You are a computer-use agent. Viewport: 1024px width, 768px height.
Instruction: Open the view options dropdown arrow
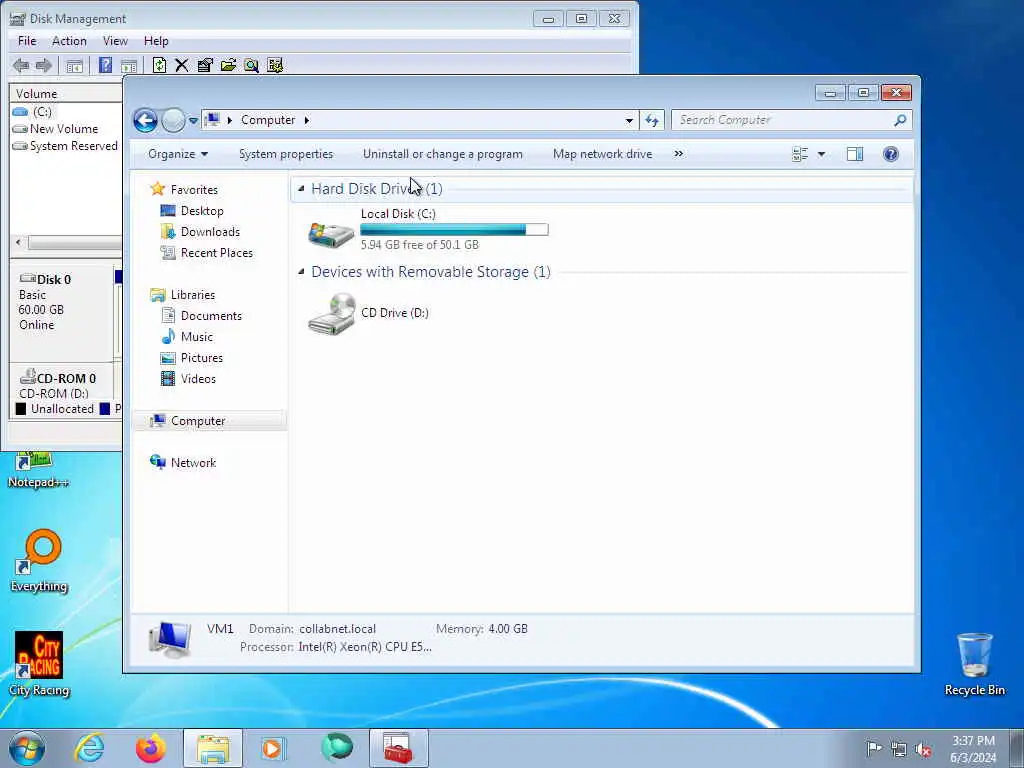822,154
